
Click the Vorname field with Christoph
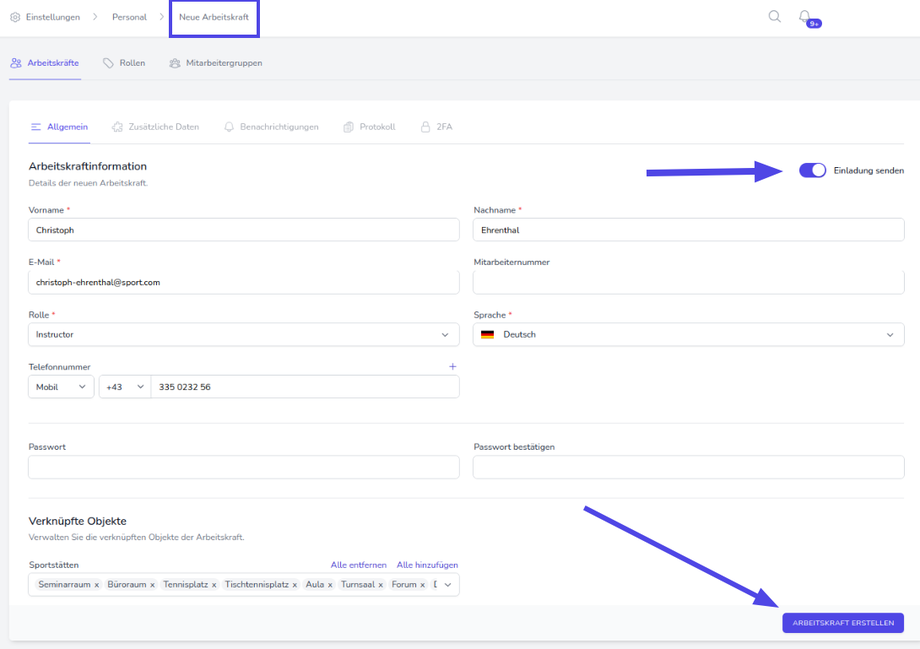[243, 230]
